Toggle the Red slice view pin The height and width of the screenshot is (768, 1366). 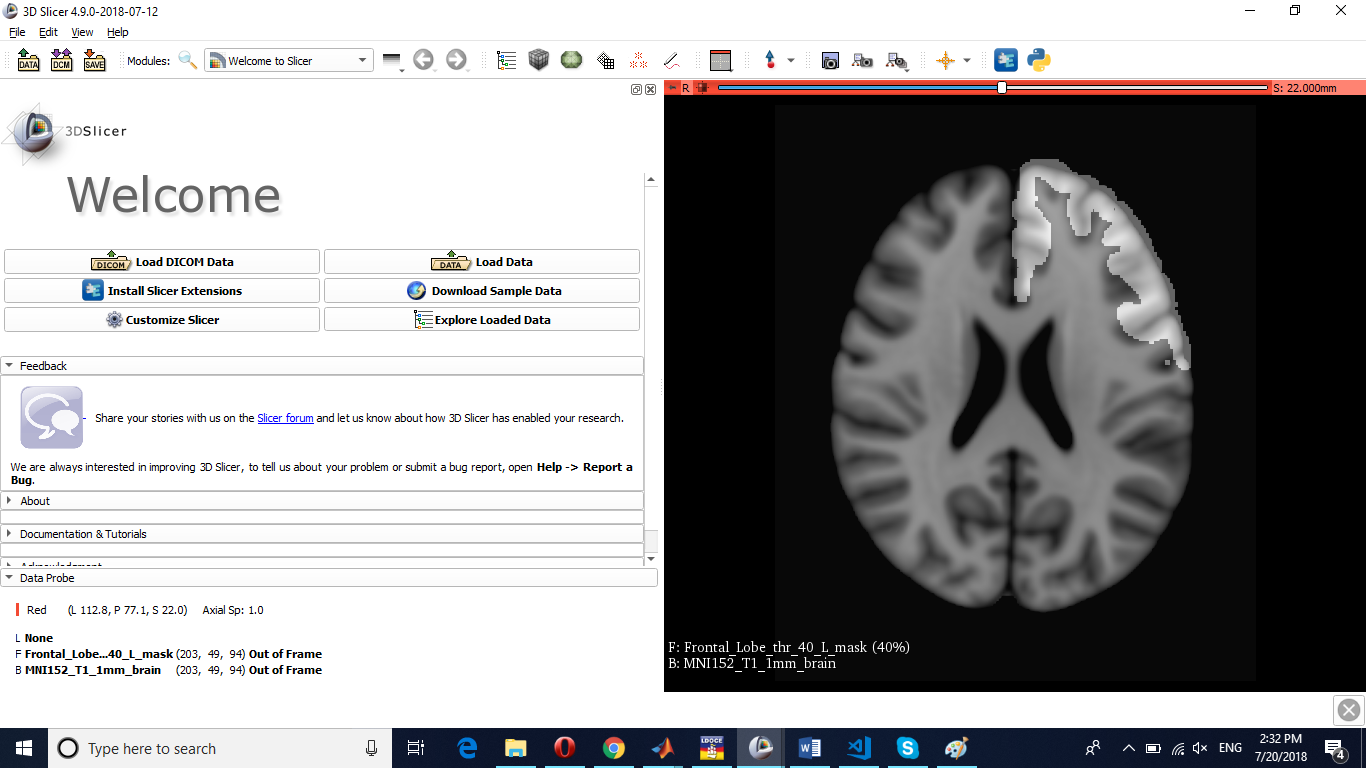[x=672, y=88]
